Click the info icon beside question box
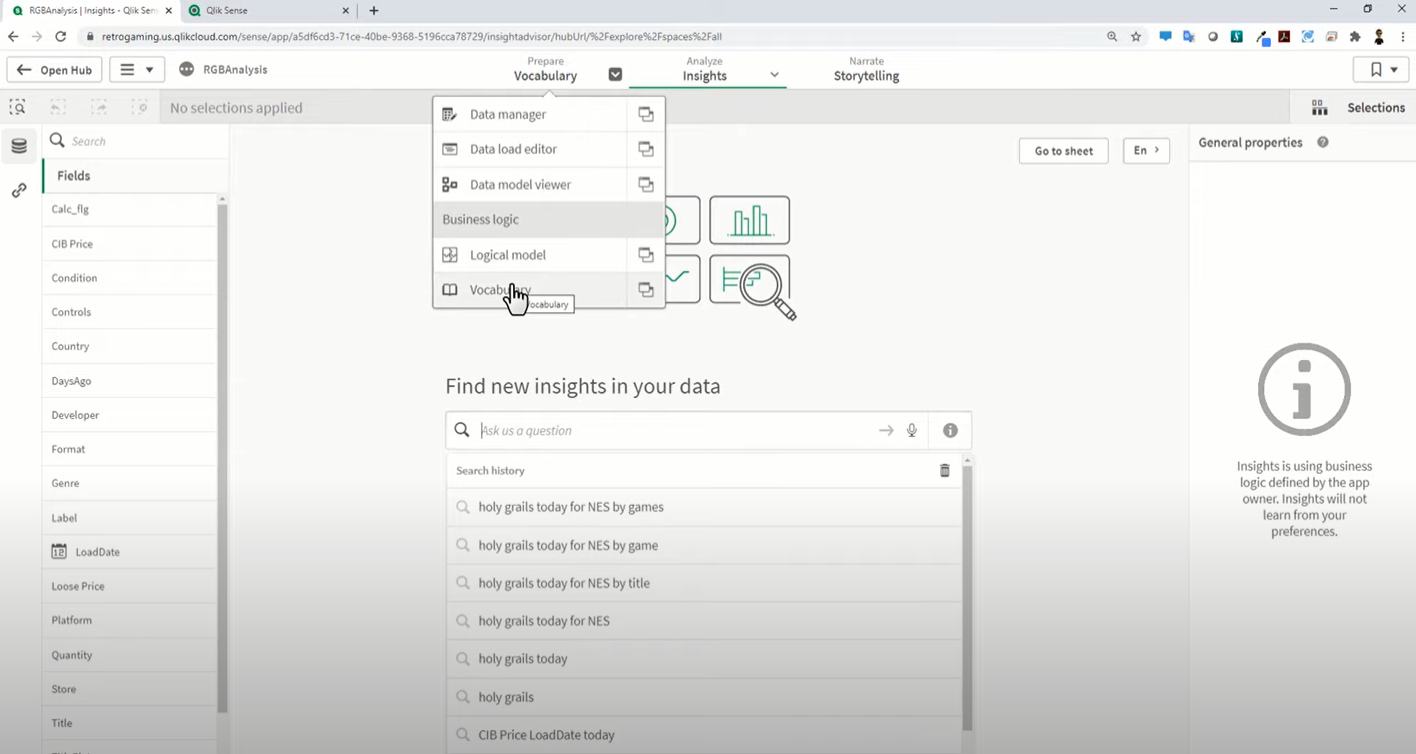The height and width of the screenshot is (754, 1416). [950, 430]
